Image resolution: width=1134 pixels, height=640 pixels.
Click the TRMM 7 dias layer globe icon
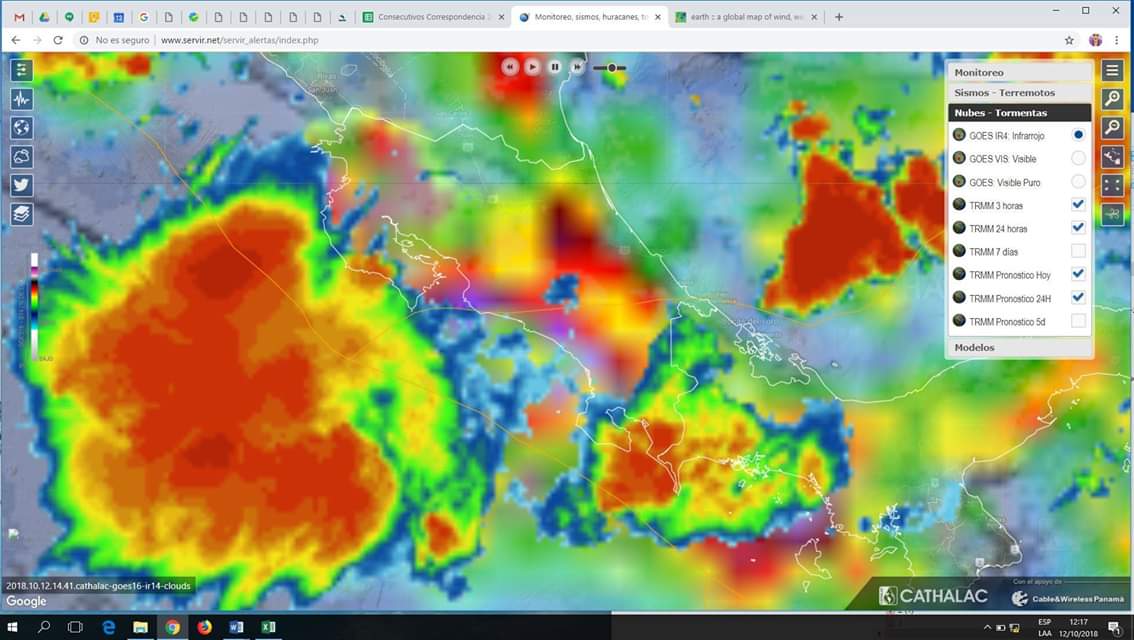959,251
